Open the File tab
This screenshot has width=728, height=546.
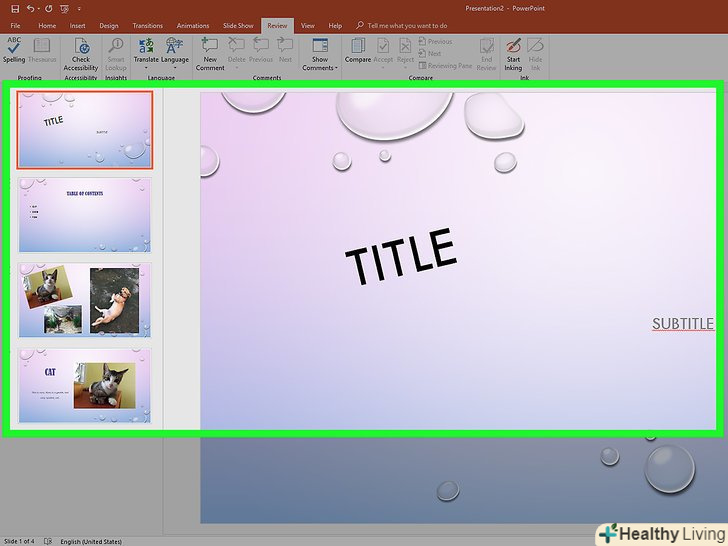tap(15, 26)
